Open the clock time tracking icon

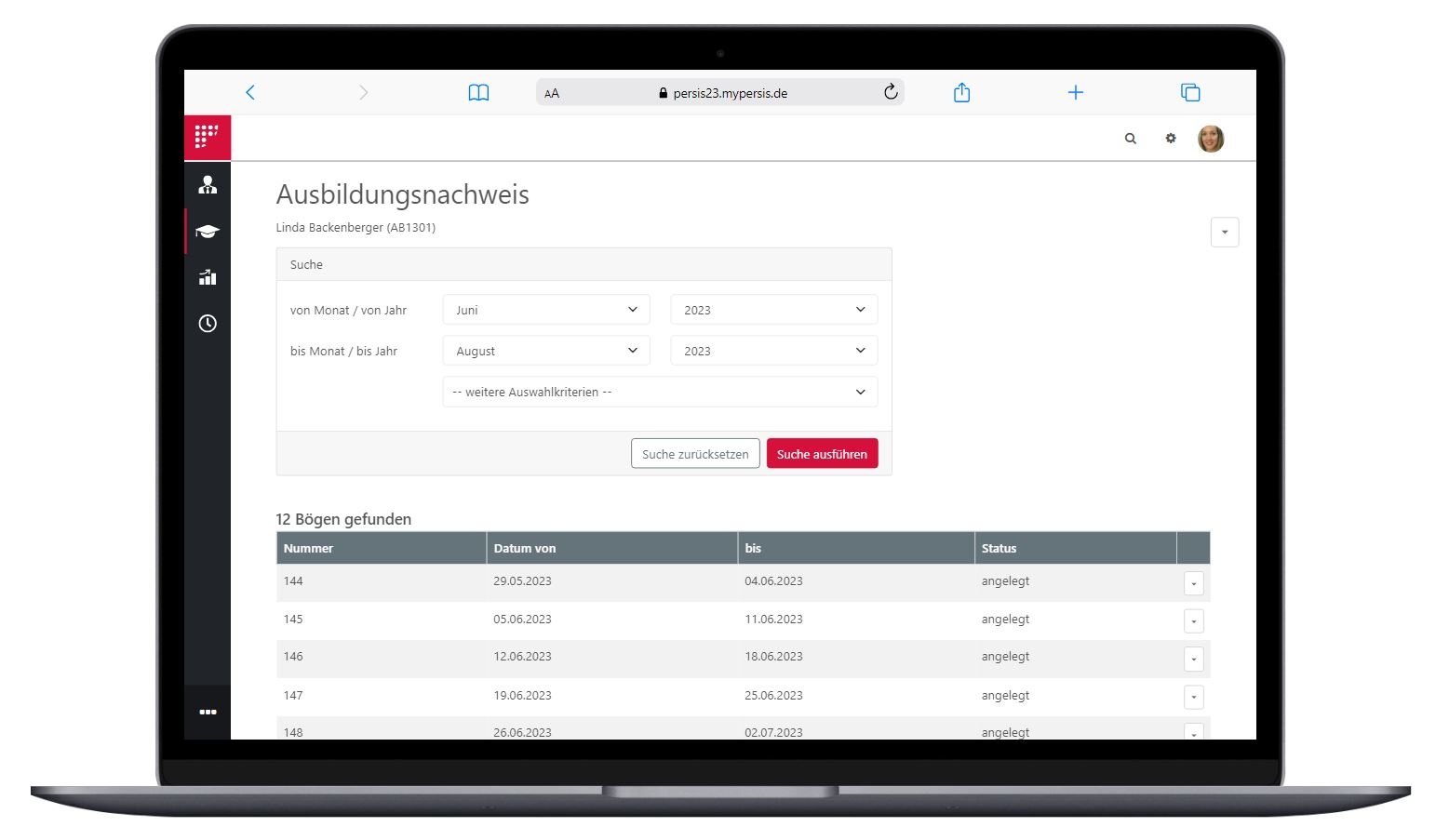(x=208, y=324)
